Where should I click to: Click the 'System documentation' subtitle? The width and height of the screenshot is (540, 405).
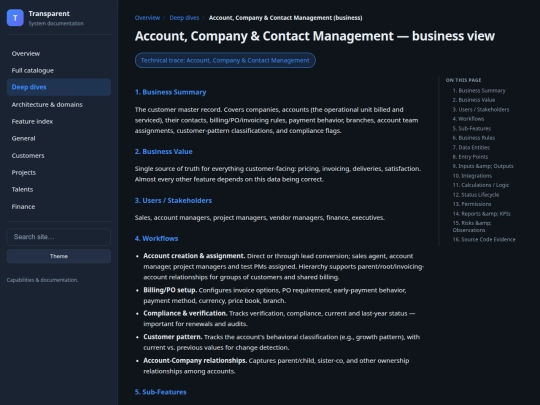(x=56, y=23)
